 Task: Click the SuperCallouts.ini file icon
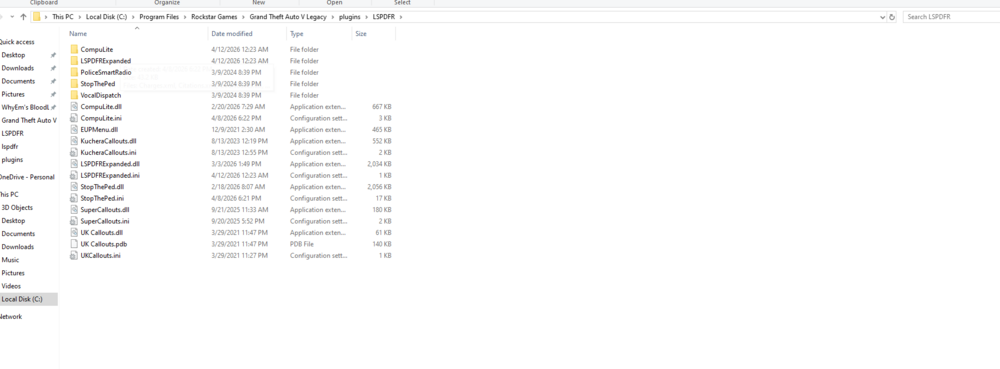74,221
